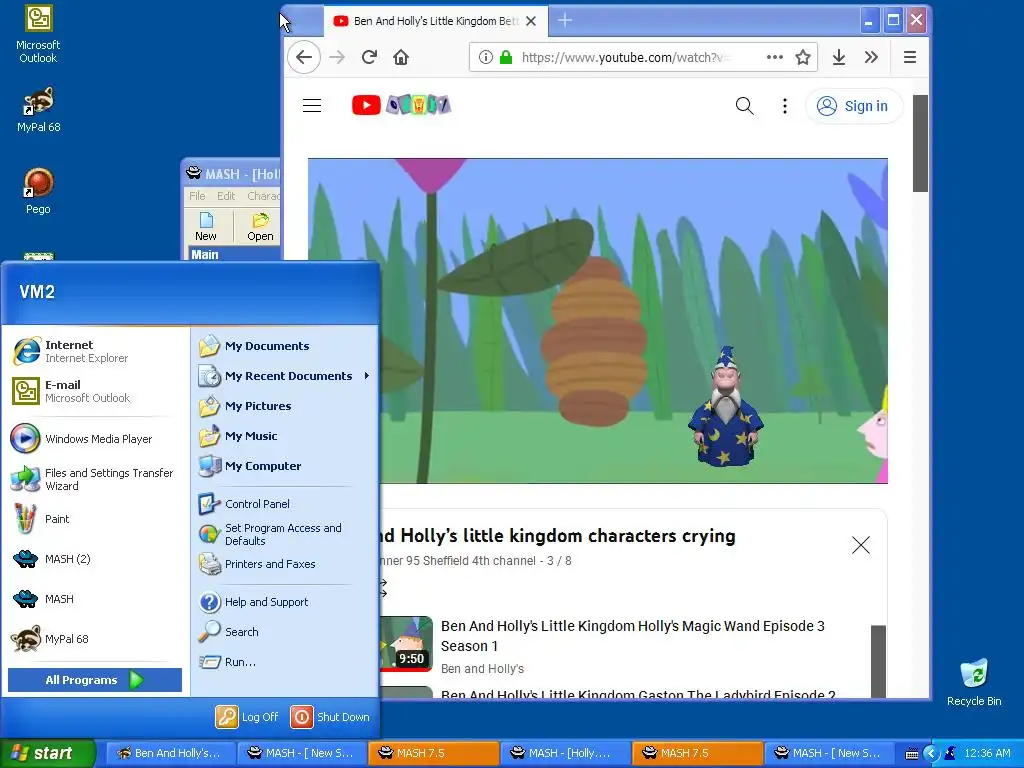This screenshot has height=768, width=1024.
Task: Click the green padlock security icon
Action: tap(505, 57)
